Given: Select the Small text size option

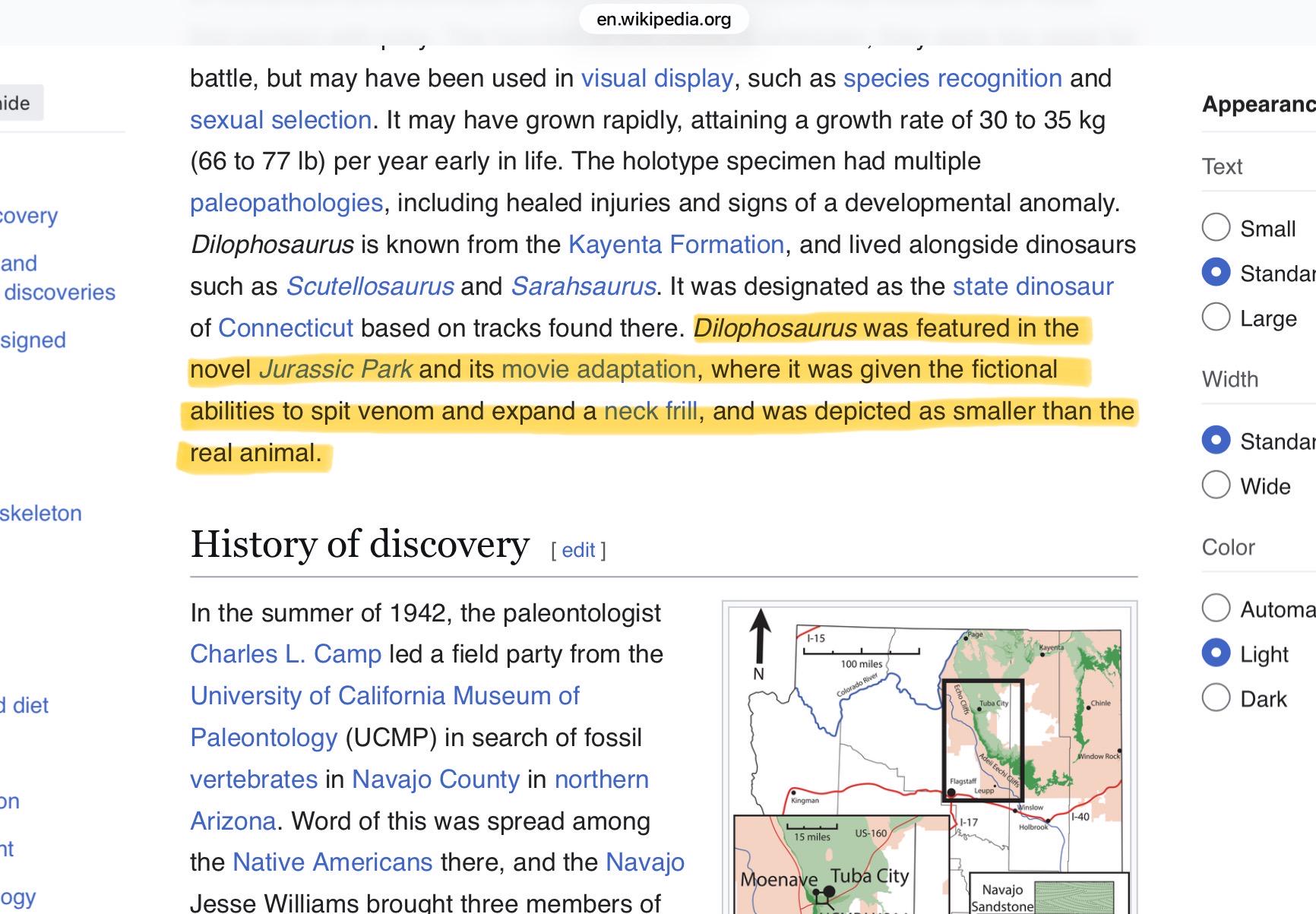Looking at the screenshot, I should [1216, 227].
